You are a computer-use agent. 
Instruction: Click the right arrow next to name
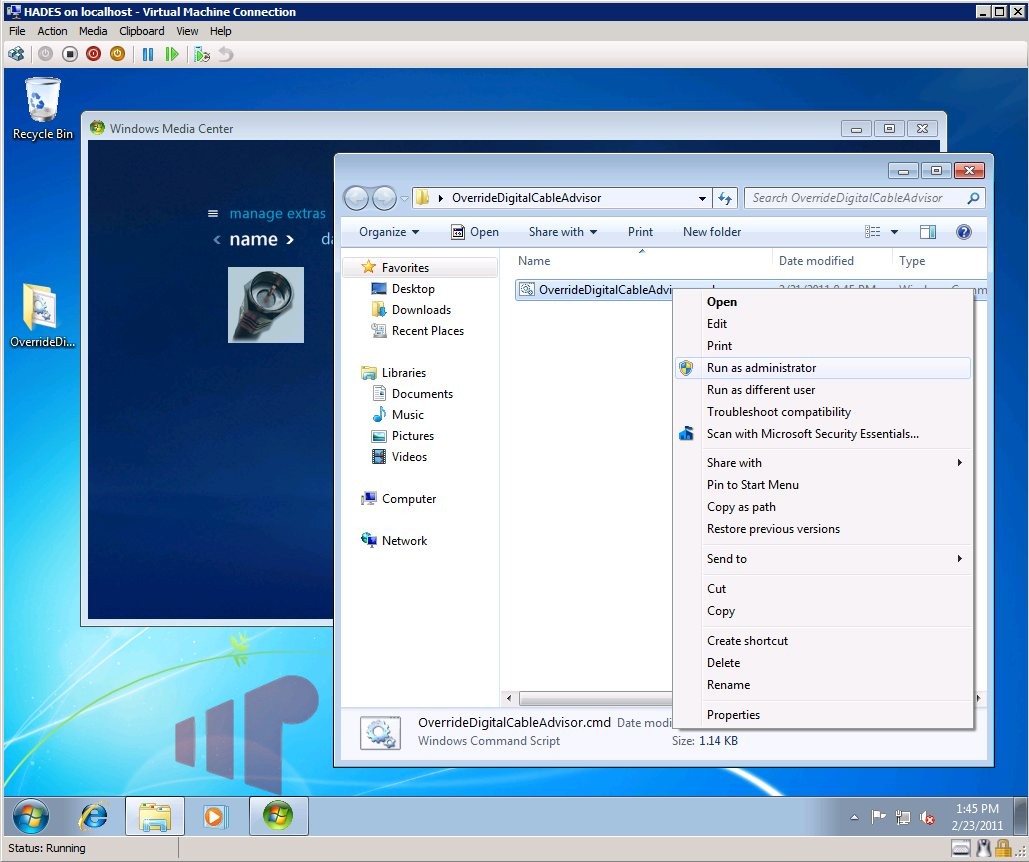pyautogui.click(x=289, y=240)
